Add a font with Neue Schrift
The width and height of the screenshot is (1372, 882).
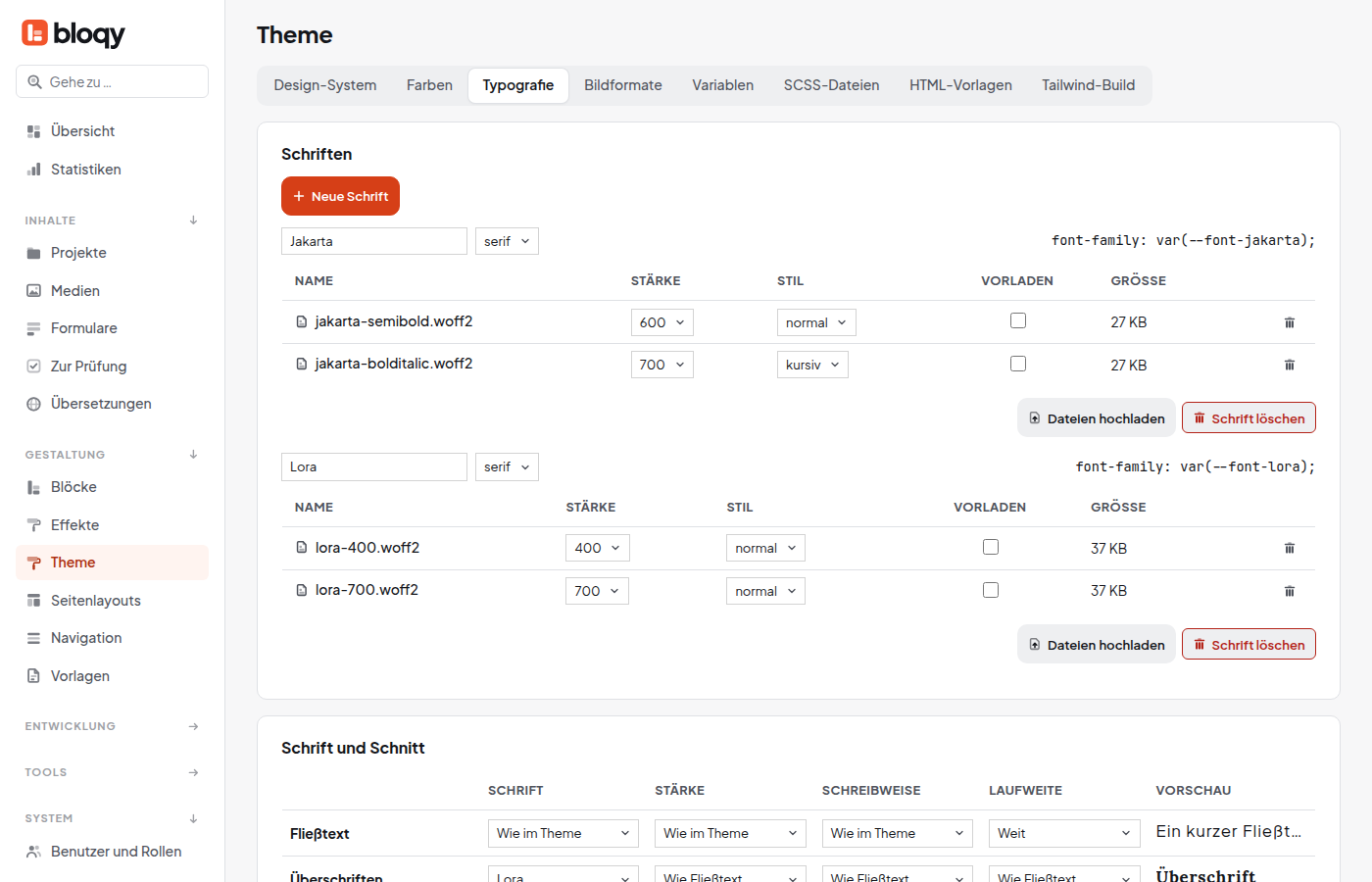point(340,196)
